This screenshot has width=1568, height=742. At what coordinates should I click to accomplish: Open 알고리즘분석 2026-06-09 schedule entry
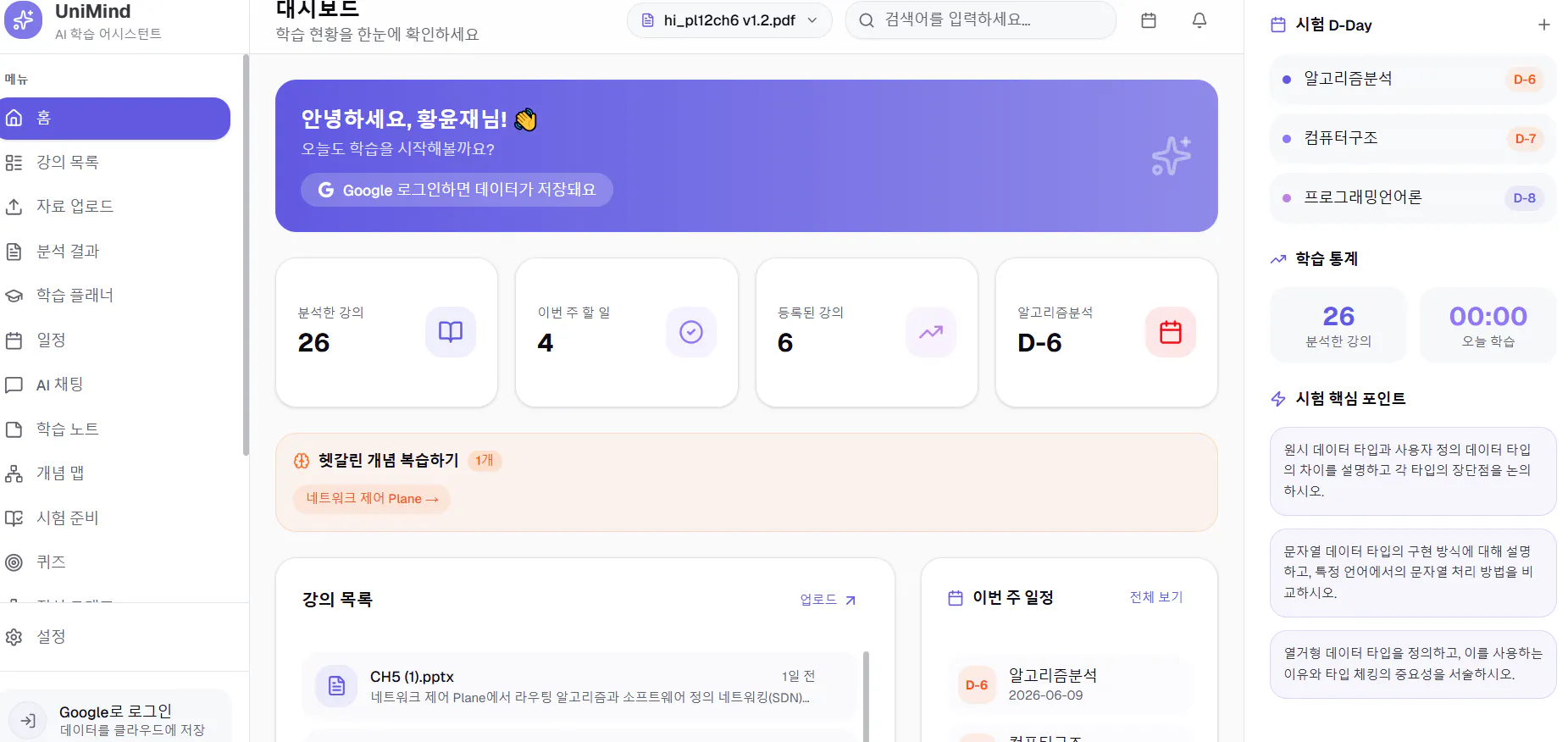tap(1069, 684)
